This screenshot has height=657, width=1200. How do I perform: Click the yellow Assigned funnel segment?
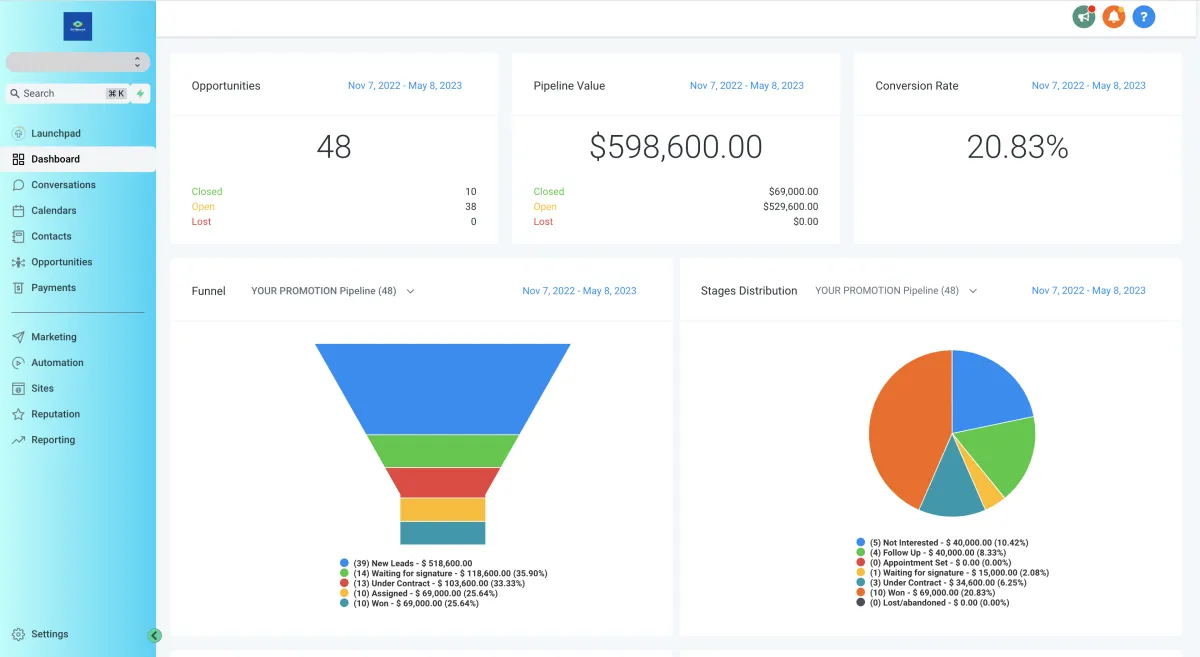[x=442, y=509]
